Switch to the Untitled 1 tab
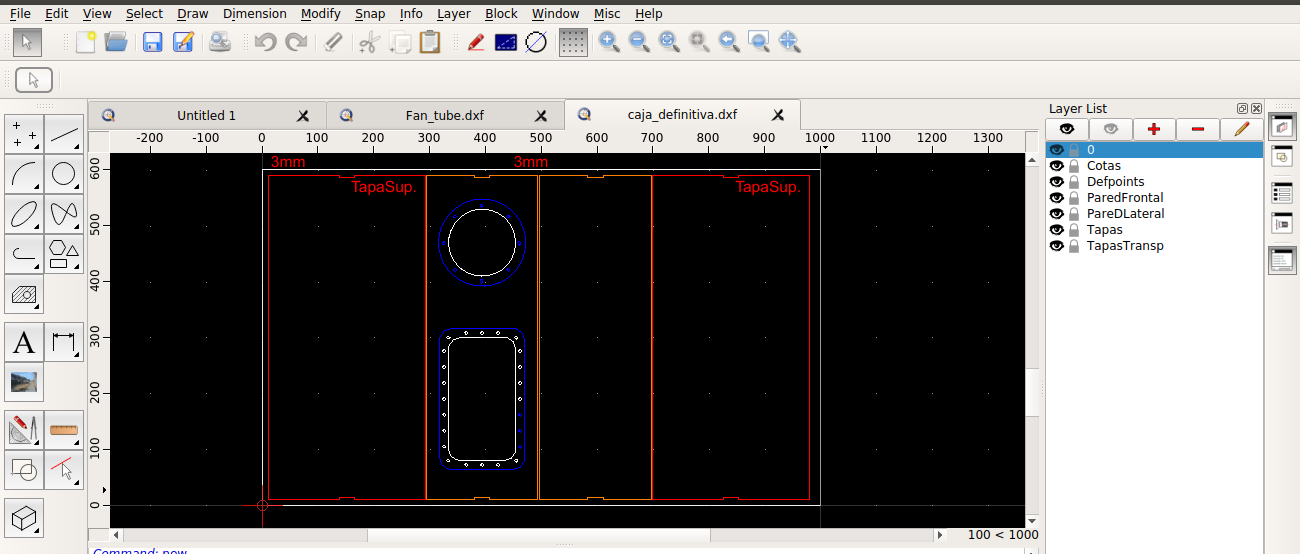Image resolution: width=1300 pixels, height=554 pixels. (206, 115)
